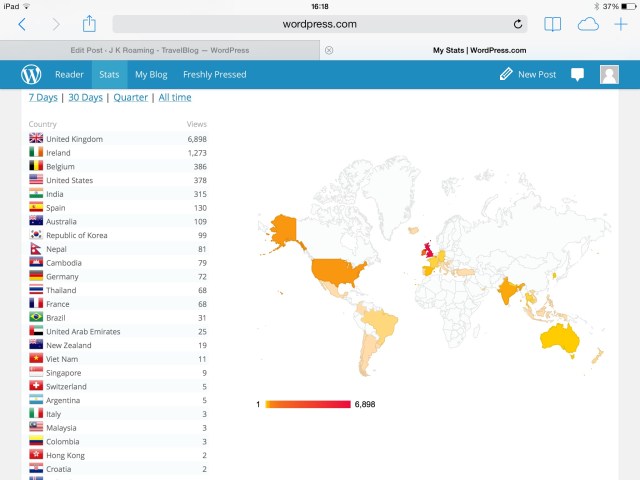This screenshot has width=640, height=480.
Task: Open Safari bookmarks book icon
Action: click(x=552, y=24)
